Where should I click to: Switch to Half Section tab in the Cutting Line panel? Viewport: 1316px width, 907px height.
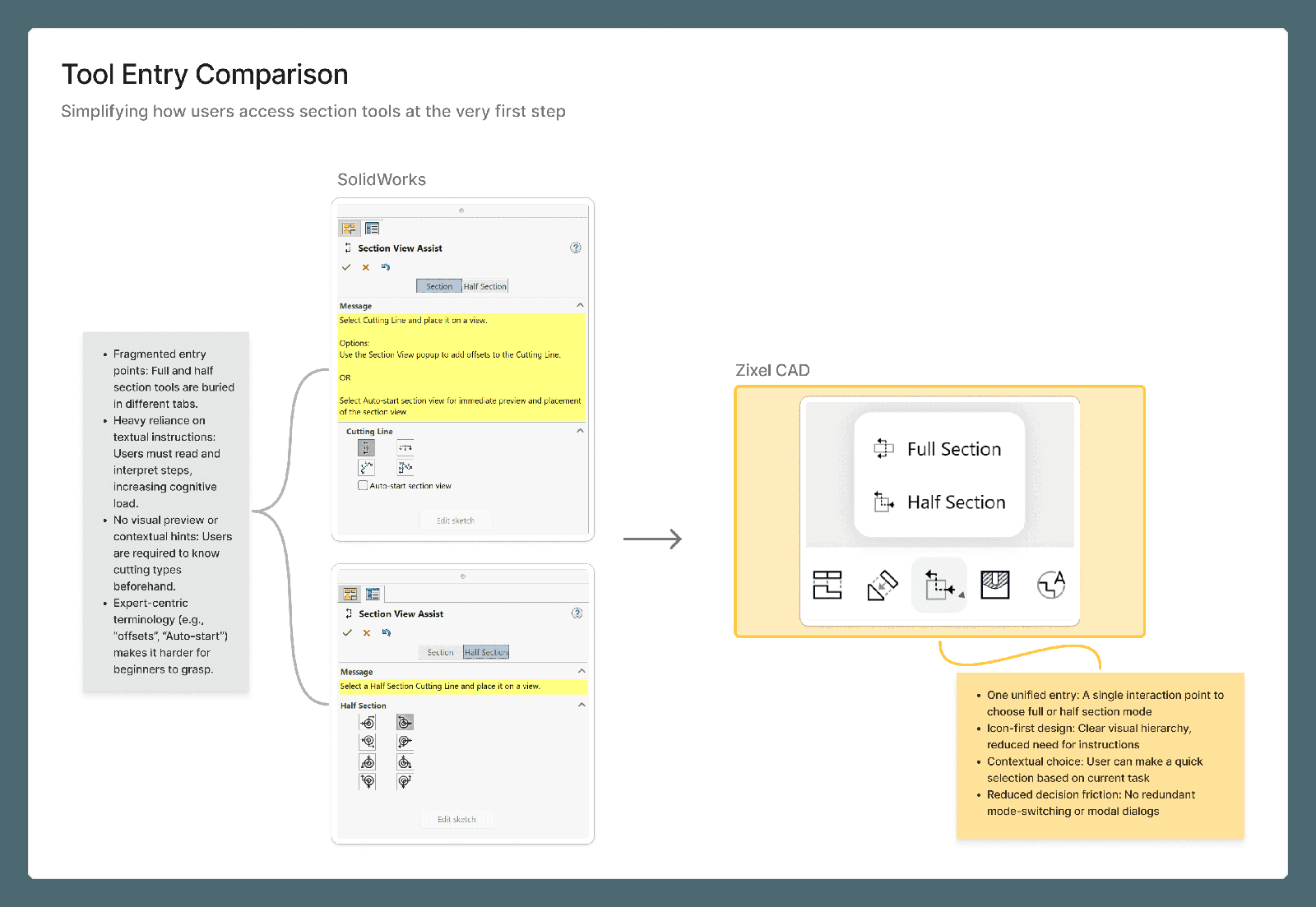point(485,286)
